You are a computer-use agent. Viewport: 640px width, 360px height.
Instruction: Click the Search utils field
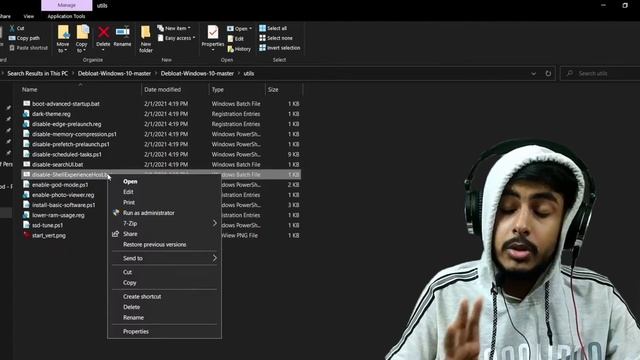(x=600, y=73)
